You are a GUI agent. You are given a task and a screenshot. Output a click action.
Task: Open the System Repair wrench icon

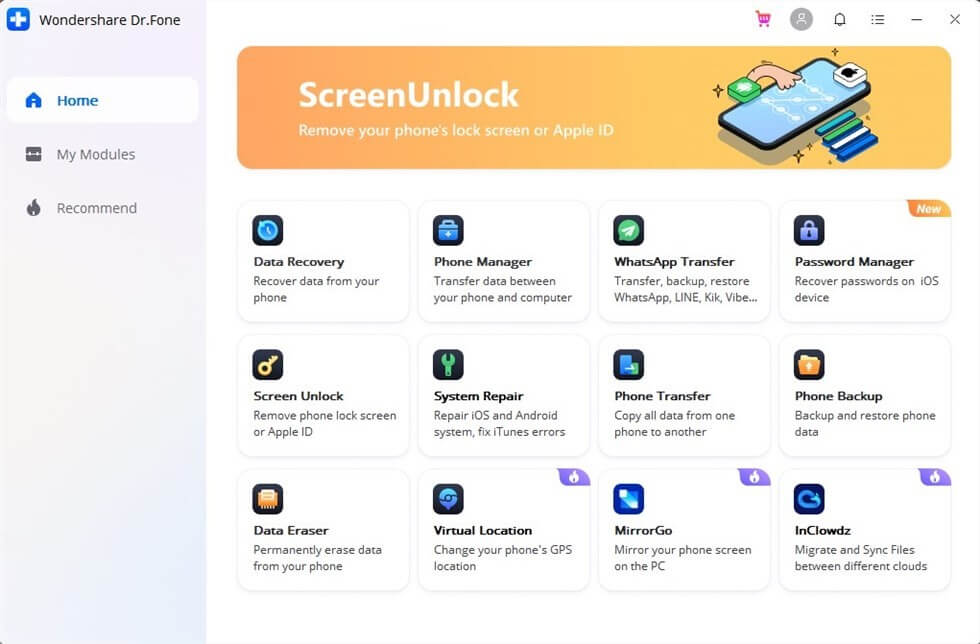point(448,364)
